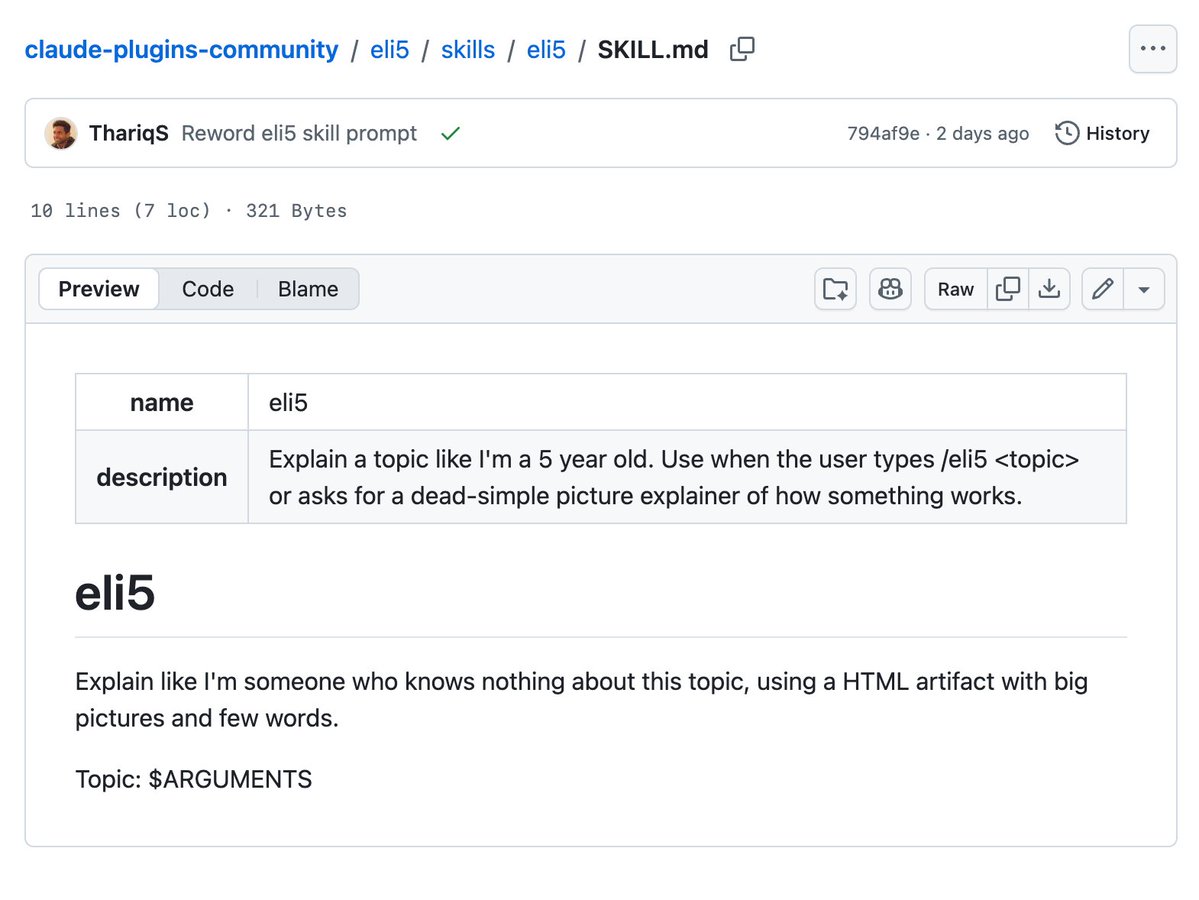Image resolution: width=1199 pixels, height=900 pixels.
Task: Edit this file with pencil icon
Action: point(1103,289)
